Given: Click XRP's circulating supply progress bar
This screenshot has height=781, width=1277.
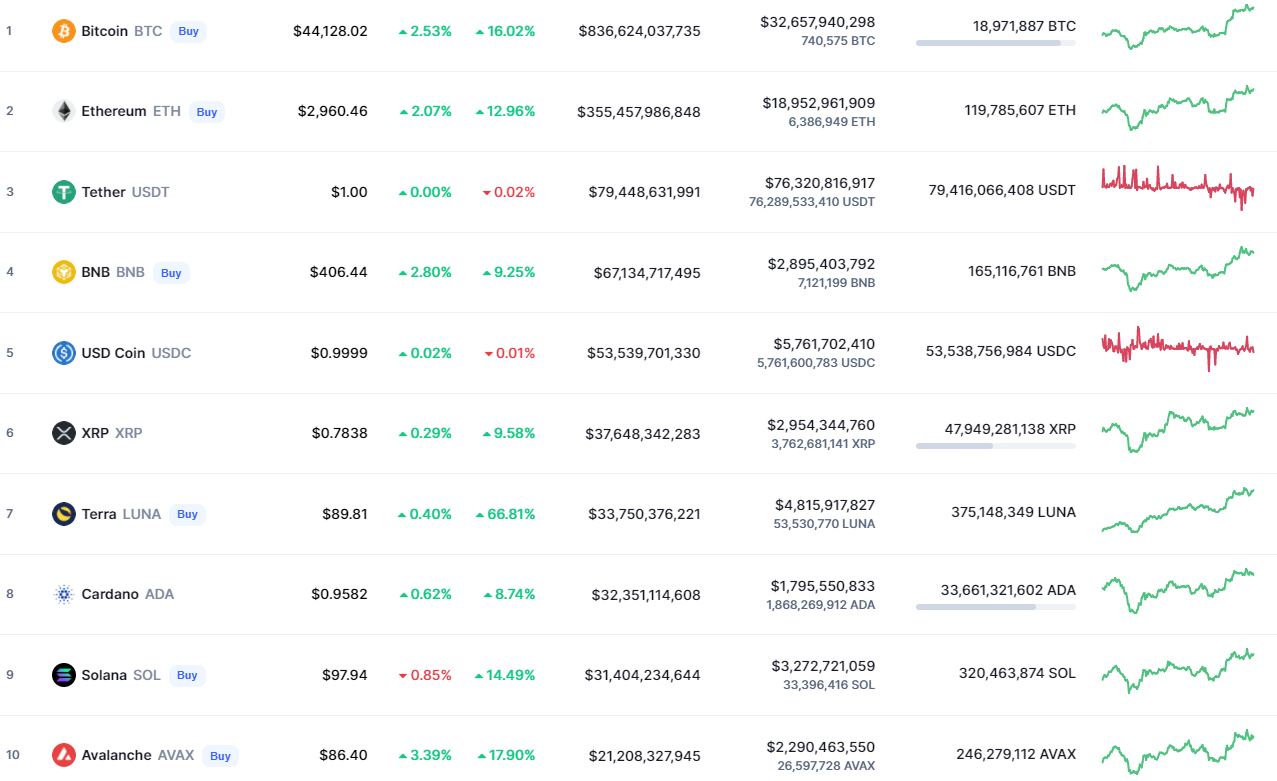Looking at the screenshot, I should click(995, 446).
